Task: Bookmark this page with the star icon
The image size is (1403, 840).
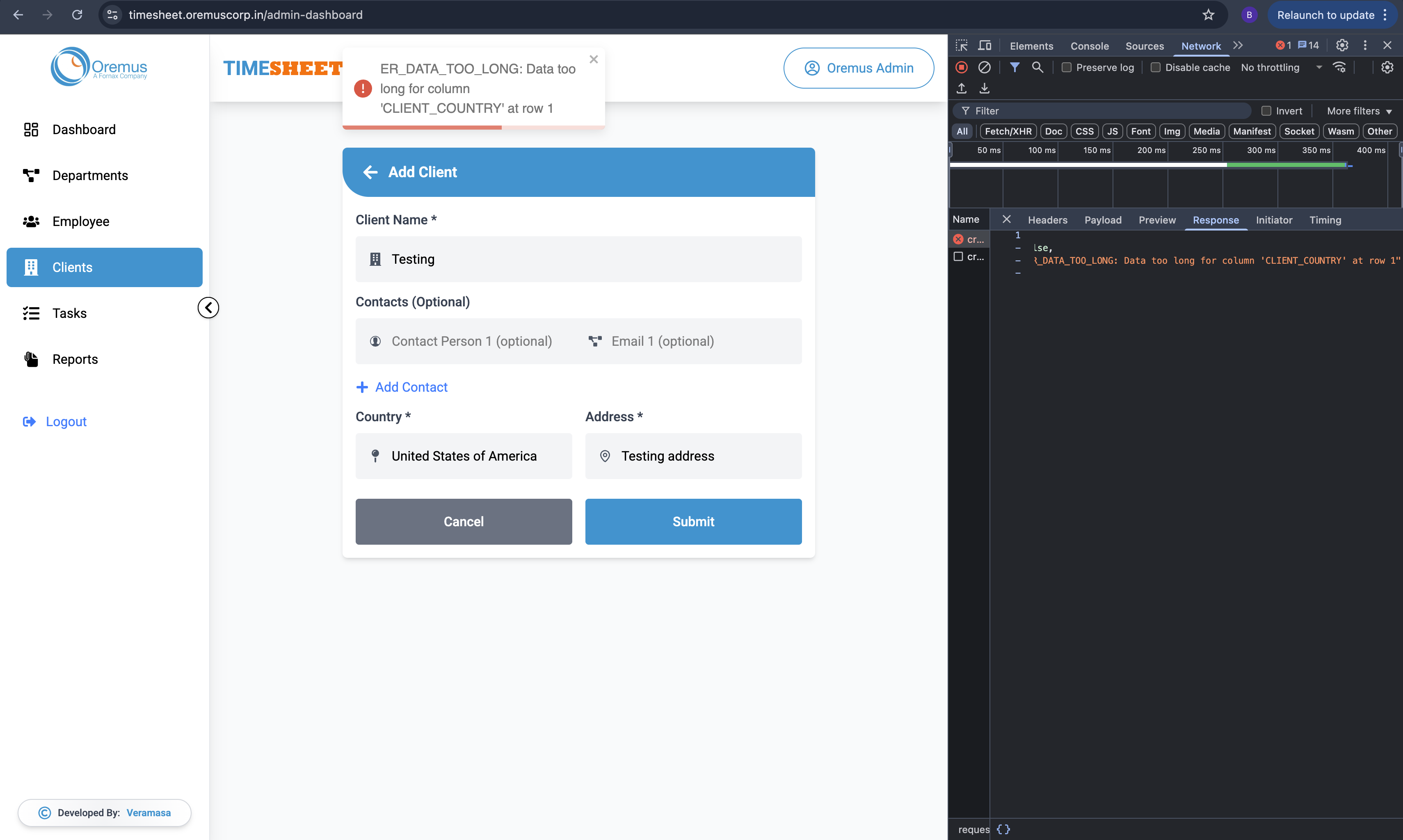Action: pos(1208,15)
